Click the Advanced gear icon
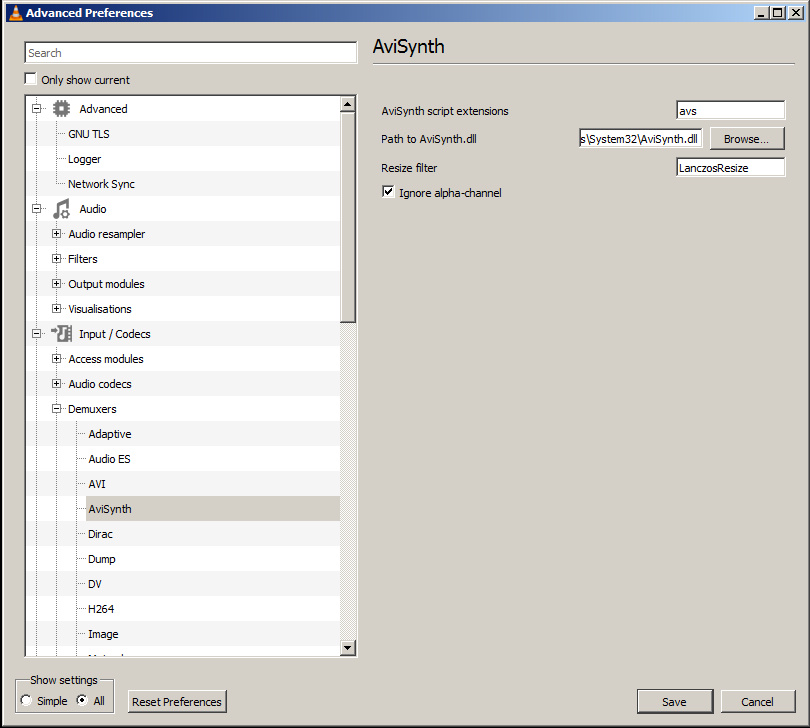 [61, 109]
